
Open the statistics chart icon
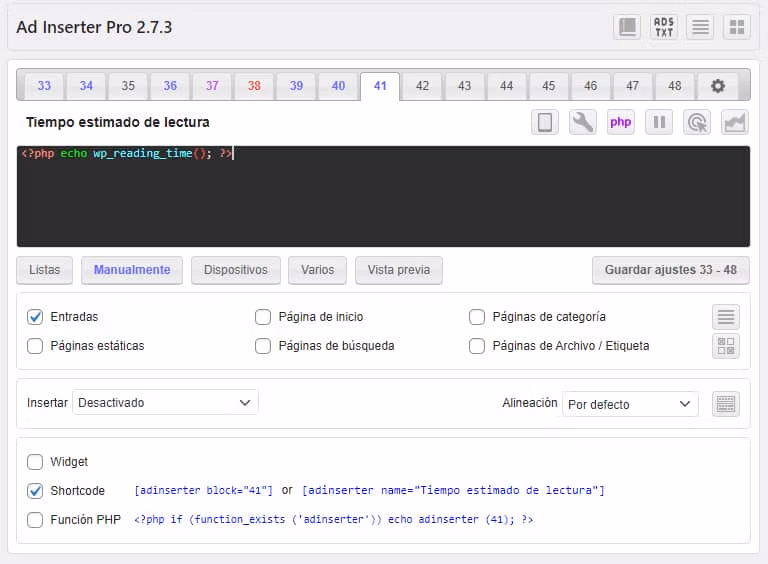735,122
